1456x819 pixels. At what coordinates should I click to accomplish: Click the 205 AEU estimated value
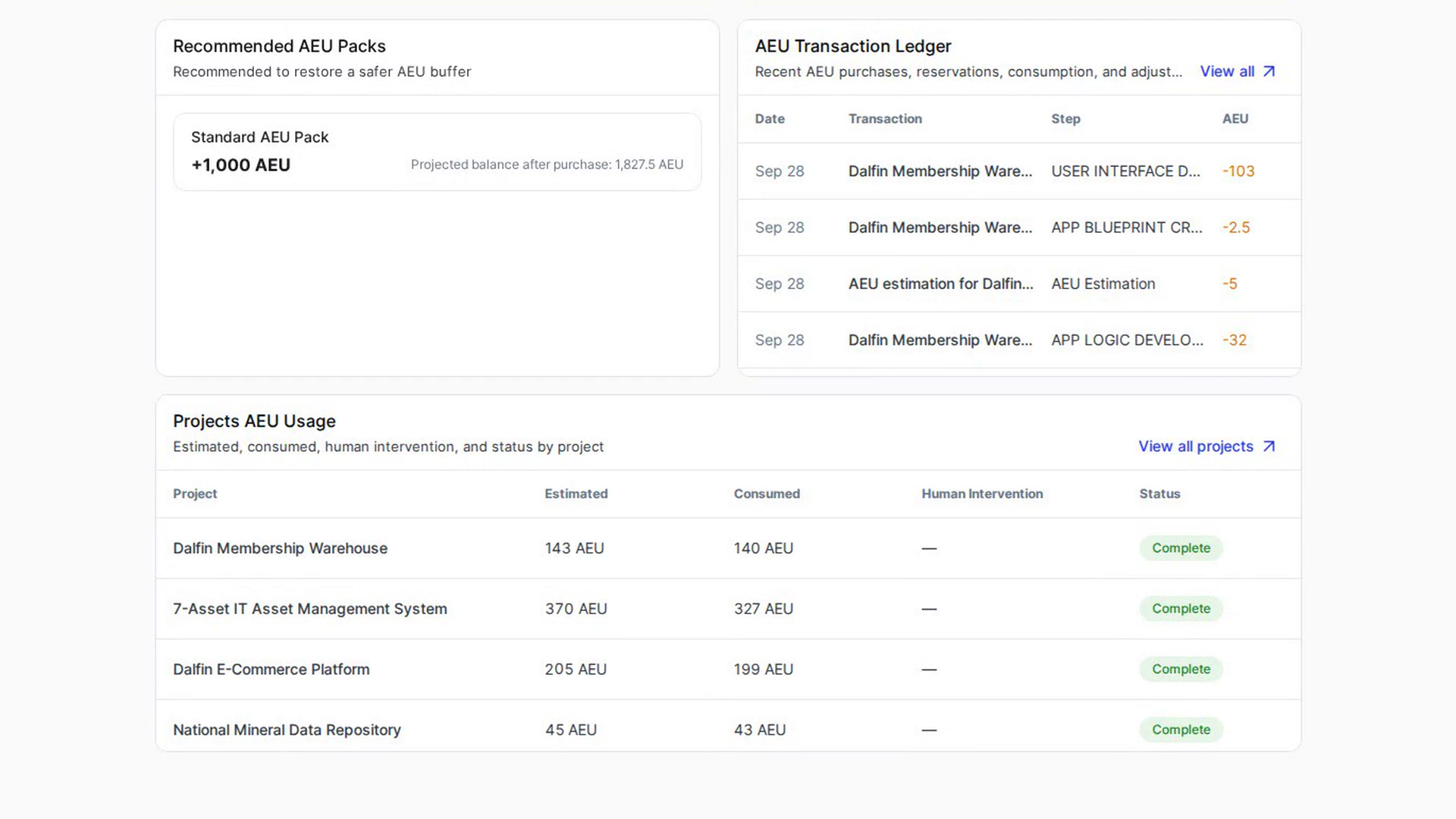click(x=576, y=670)
